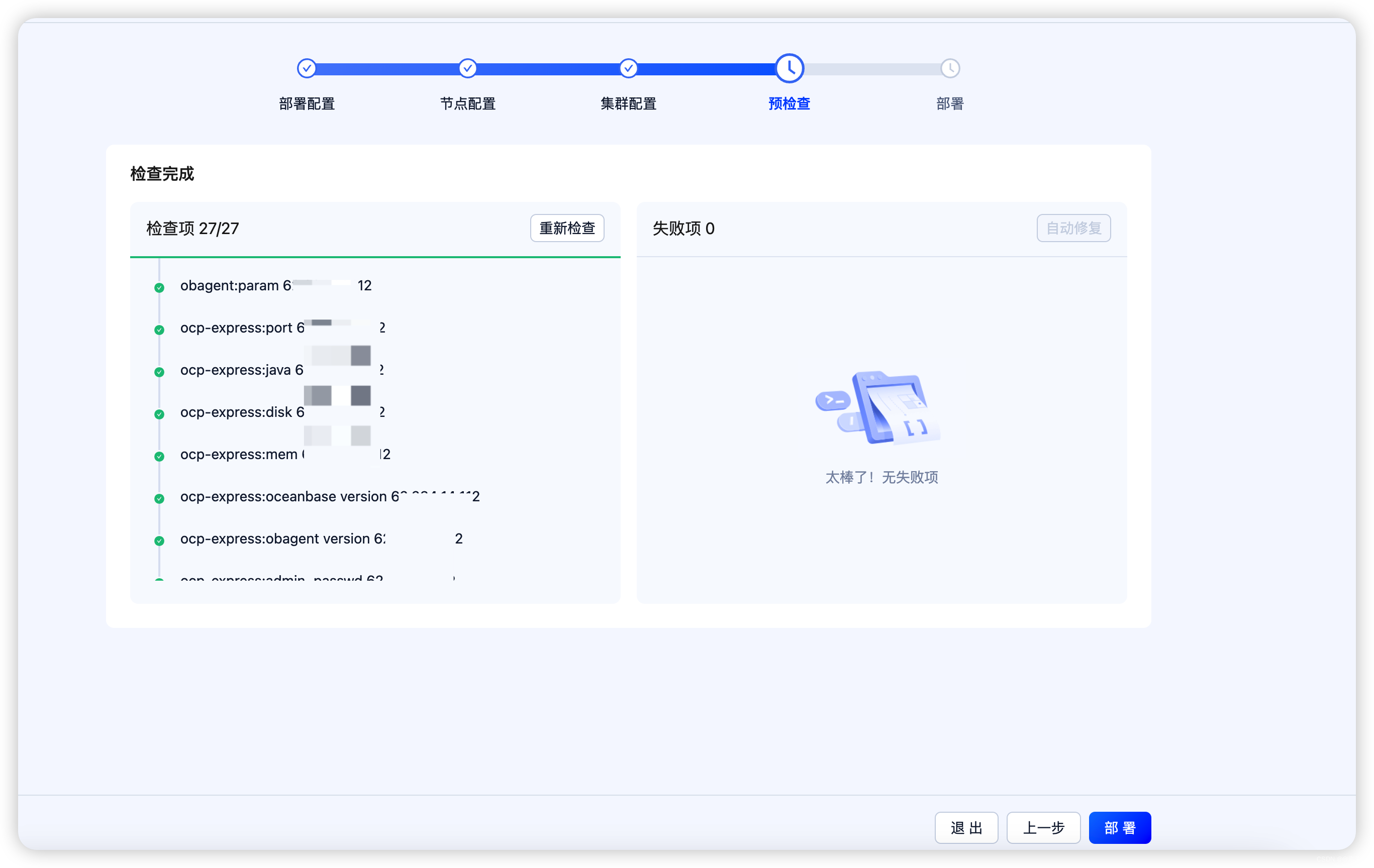Select the 集群配置 step label
The width and height of the screenshot is (1374, 868).
pos(628,104)
